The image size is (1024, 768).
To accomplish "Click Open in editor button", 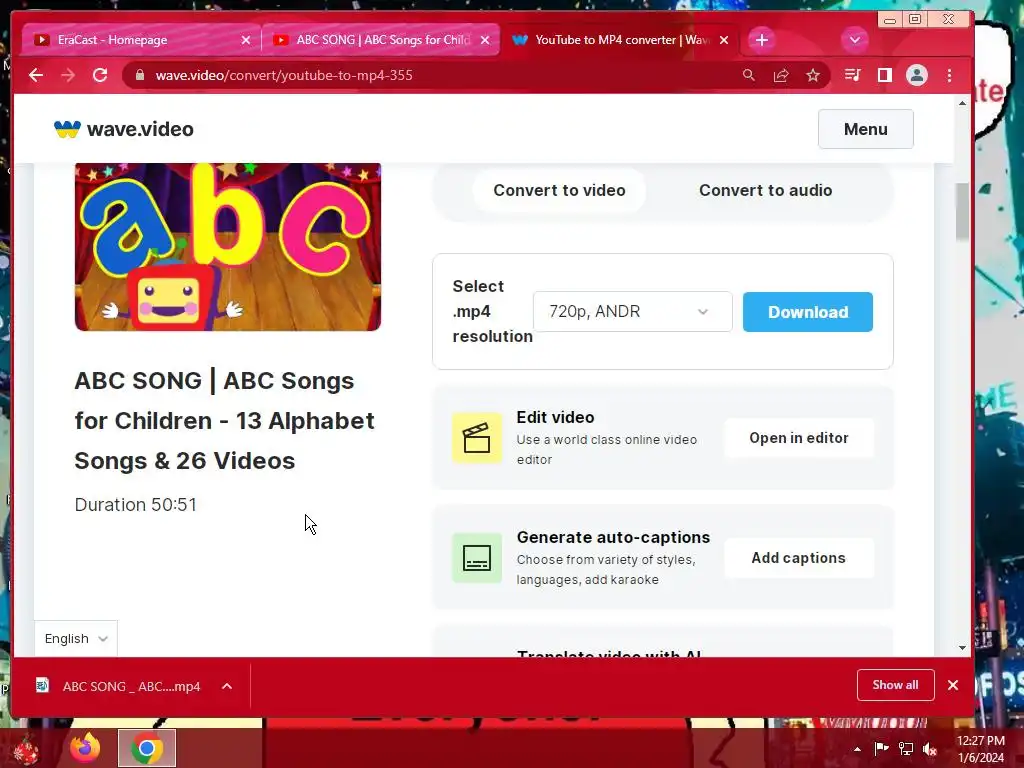I will [x=799, y=438].
